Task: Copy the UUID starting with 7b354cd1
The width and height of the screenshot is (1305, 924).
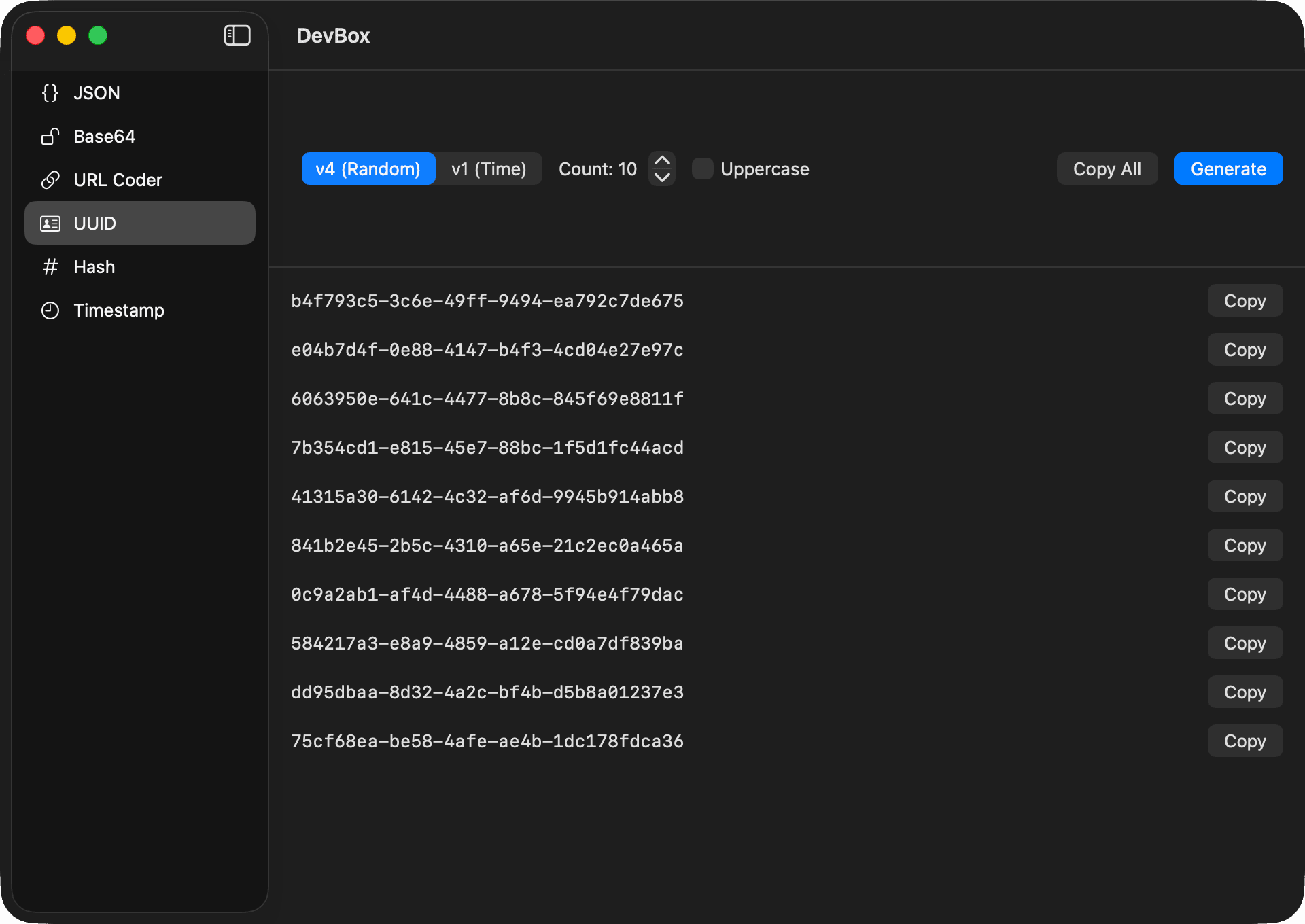Action: (x=1245, y=447)
